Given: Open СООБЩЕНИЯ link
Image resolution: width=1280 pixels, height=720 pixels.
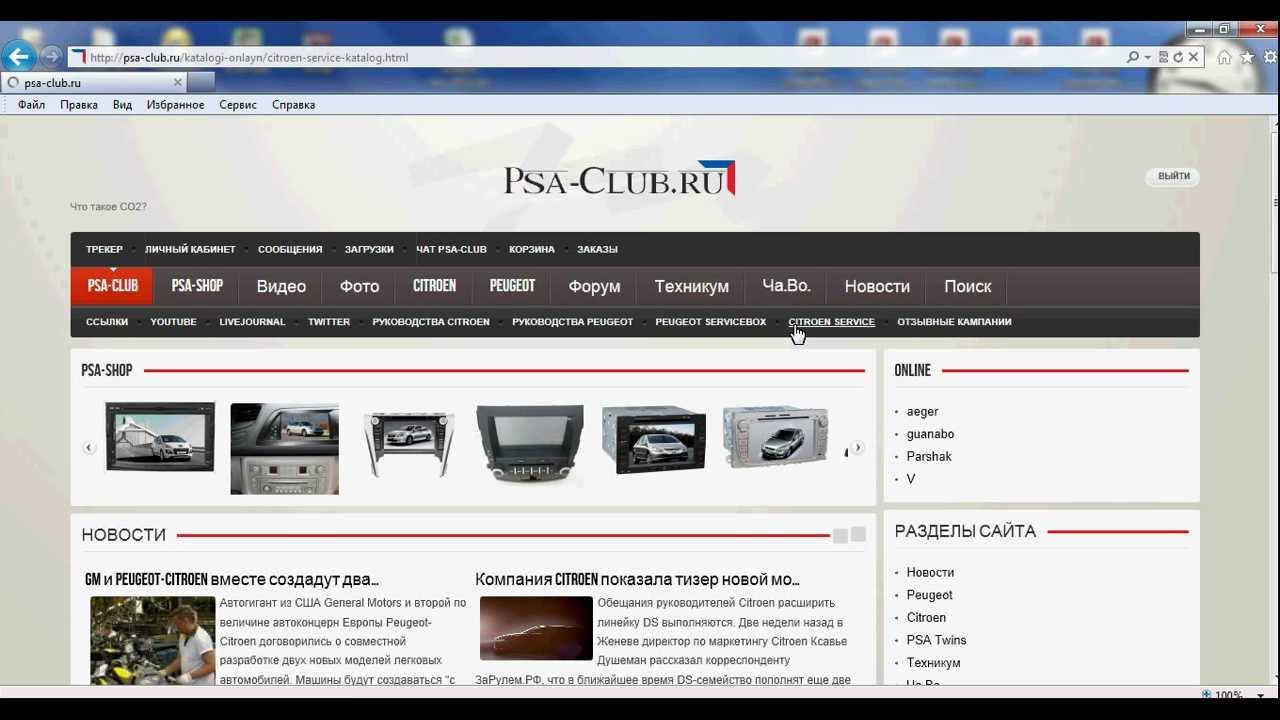Looking at the screenshot, I should pos(290,249).
